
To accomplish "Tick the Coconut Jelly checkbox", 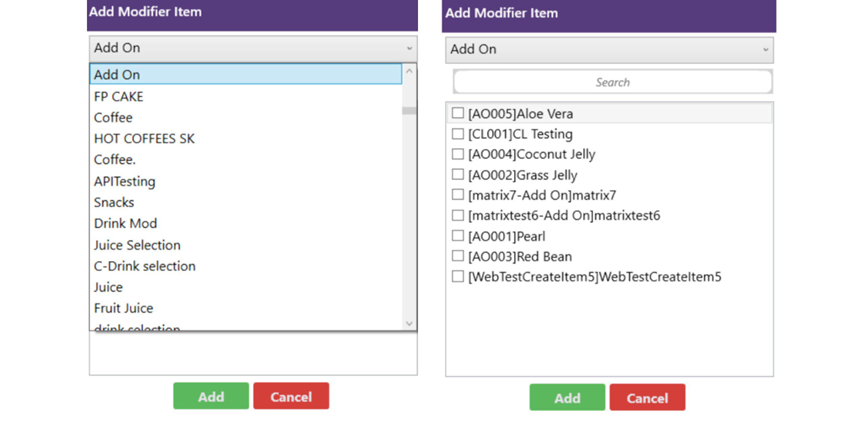I will [458, 155].
